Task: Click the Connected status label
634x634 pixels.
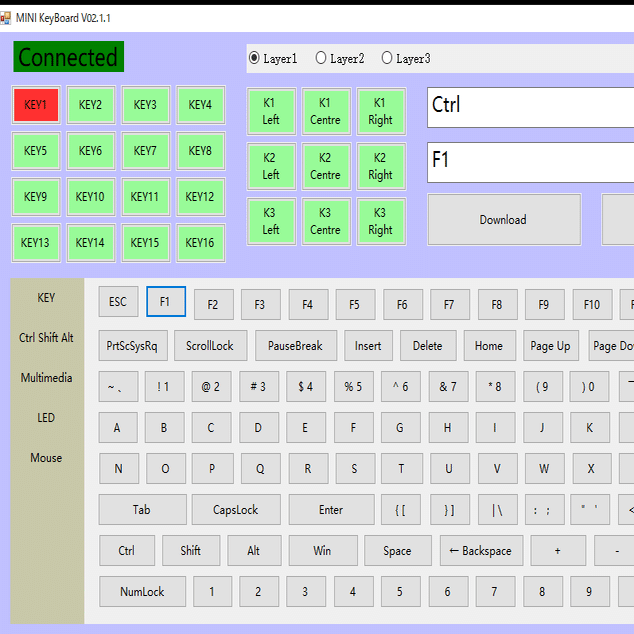Action: 68,57
